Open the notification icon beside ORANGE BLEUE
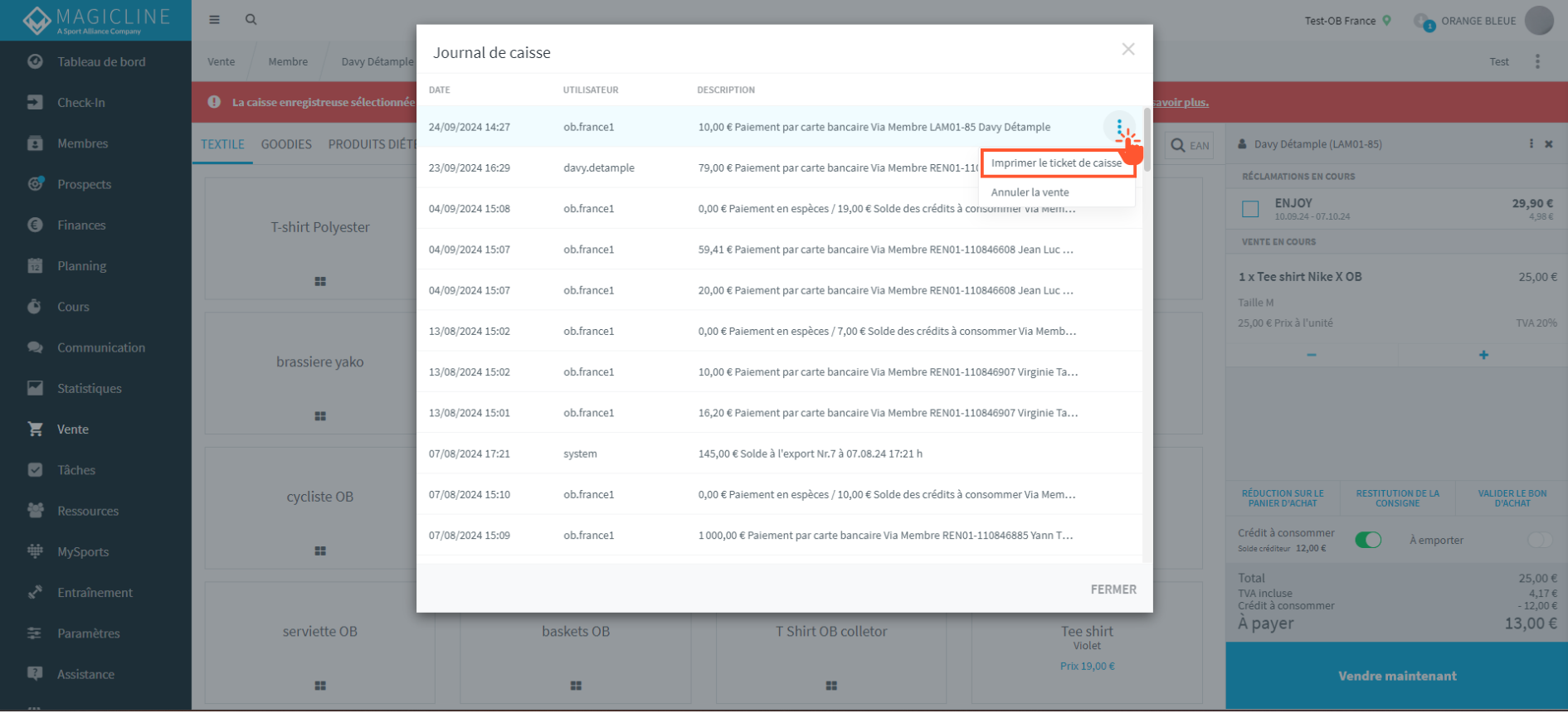This screenshot has height=718, width=1568. (1424, 22)
